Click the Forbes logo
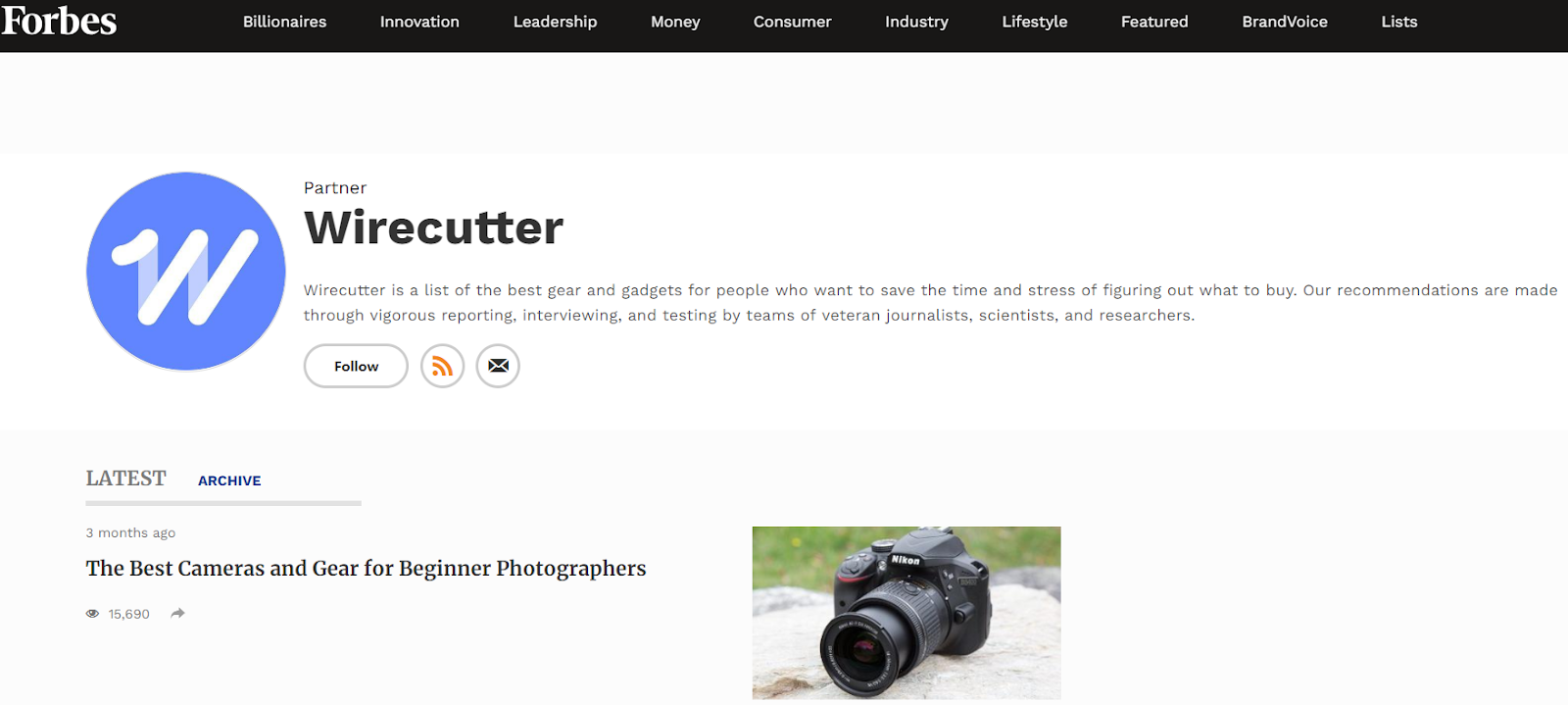Viewport: 1568px width, 705px height. (59, 20)
